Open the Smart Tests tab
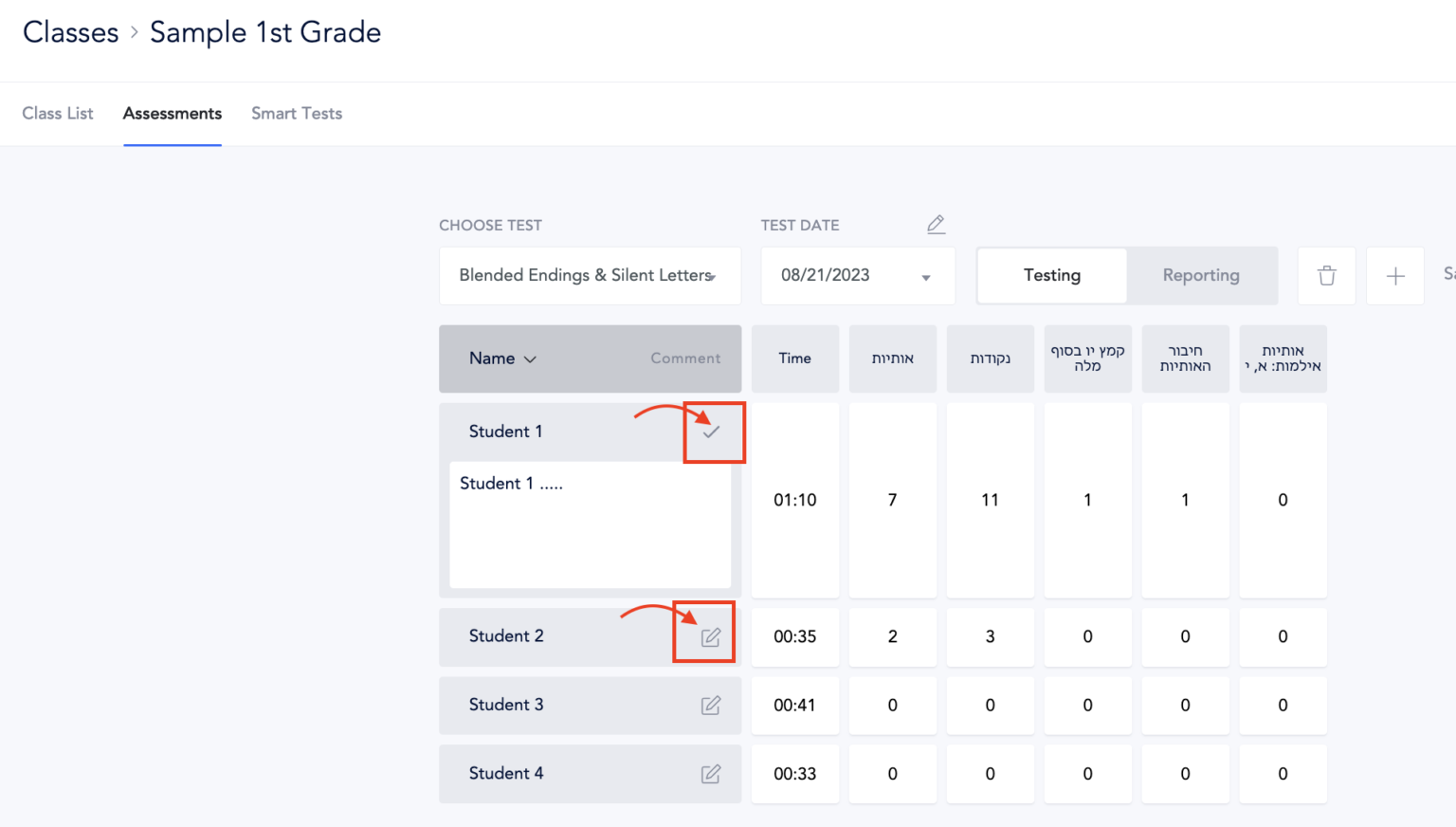1456x827 pixels. pos(297,113)
